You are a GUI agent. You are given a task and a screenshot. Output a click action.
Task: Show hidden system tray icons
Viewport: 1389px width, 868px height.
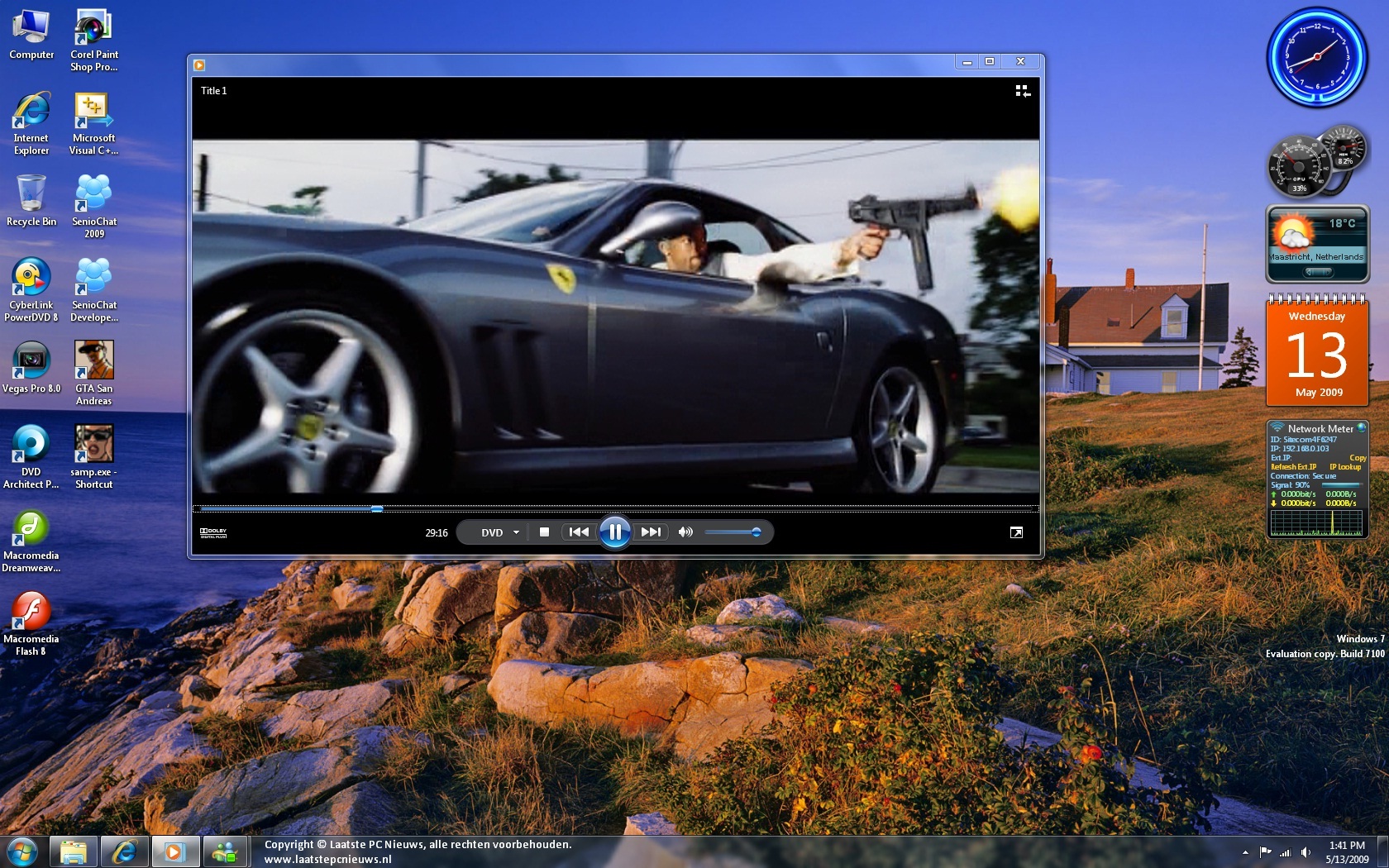(1245, 852)
